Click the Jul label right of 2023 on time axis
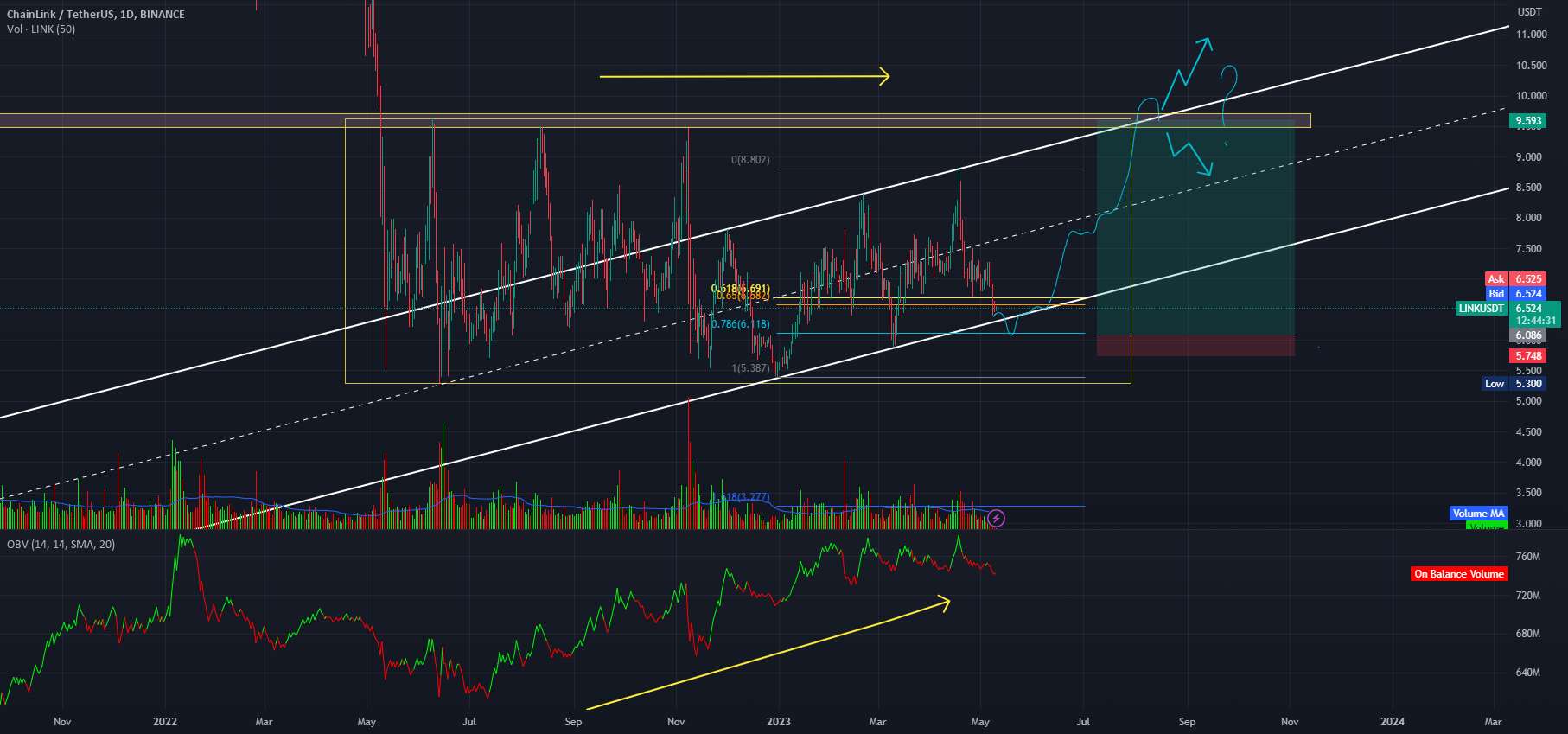1568x734 pixels. pos(1083,722)
